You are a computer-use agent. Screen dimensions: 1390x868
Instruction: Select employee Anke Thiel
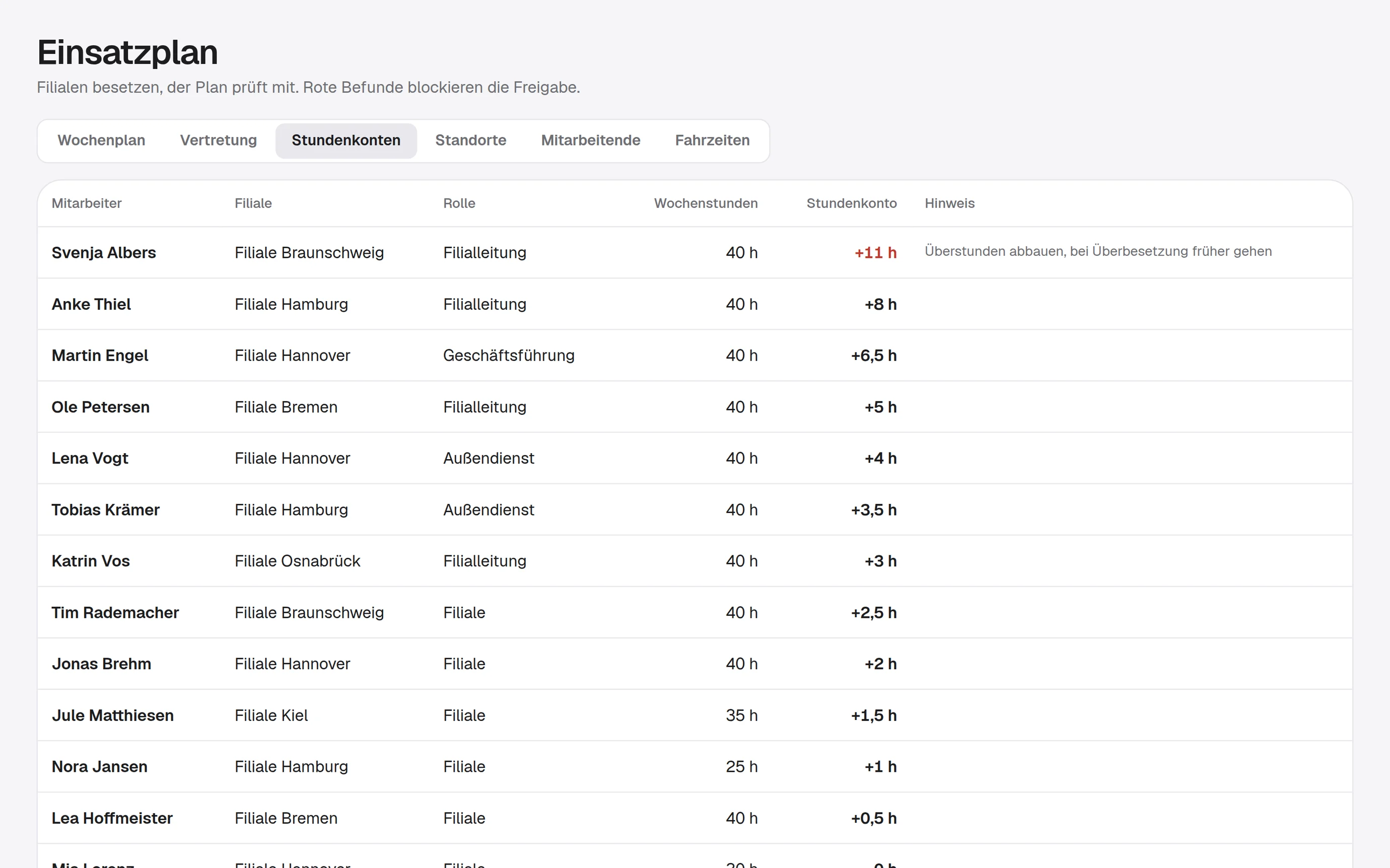(x=91, y=304)
